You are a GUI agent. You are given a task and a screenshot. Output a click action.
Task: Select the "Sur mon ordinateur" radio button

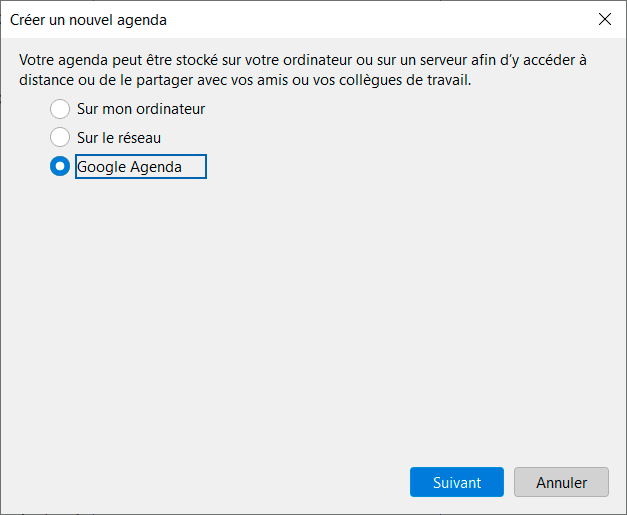pos(60,109)
